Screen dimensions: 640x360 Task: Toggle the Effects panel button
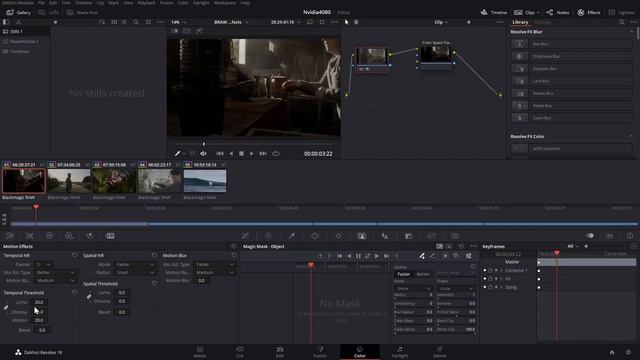pyautogui.click(x=589, y=13)
